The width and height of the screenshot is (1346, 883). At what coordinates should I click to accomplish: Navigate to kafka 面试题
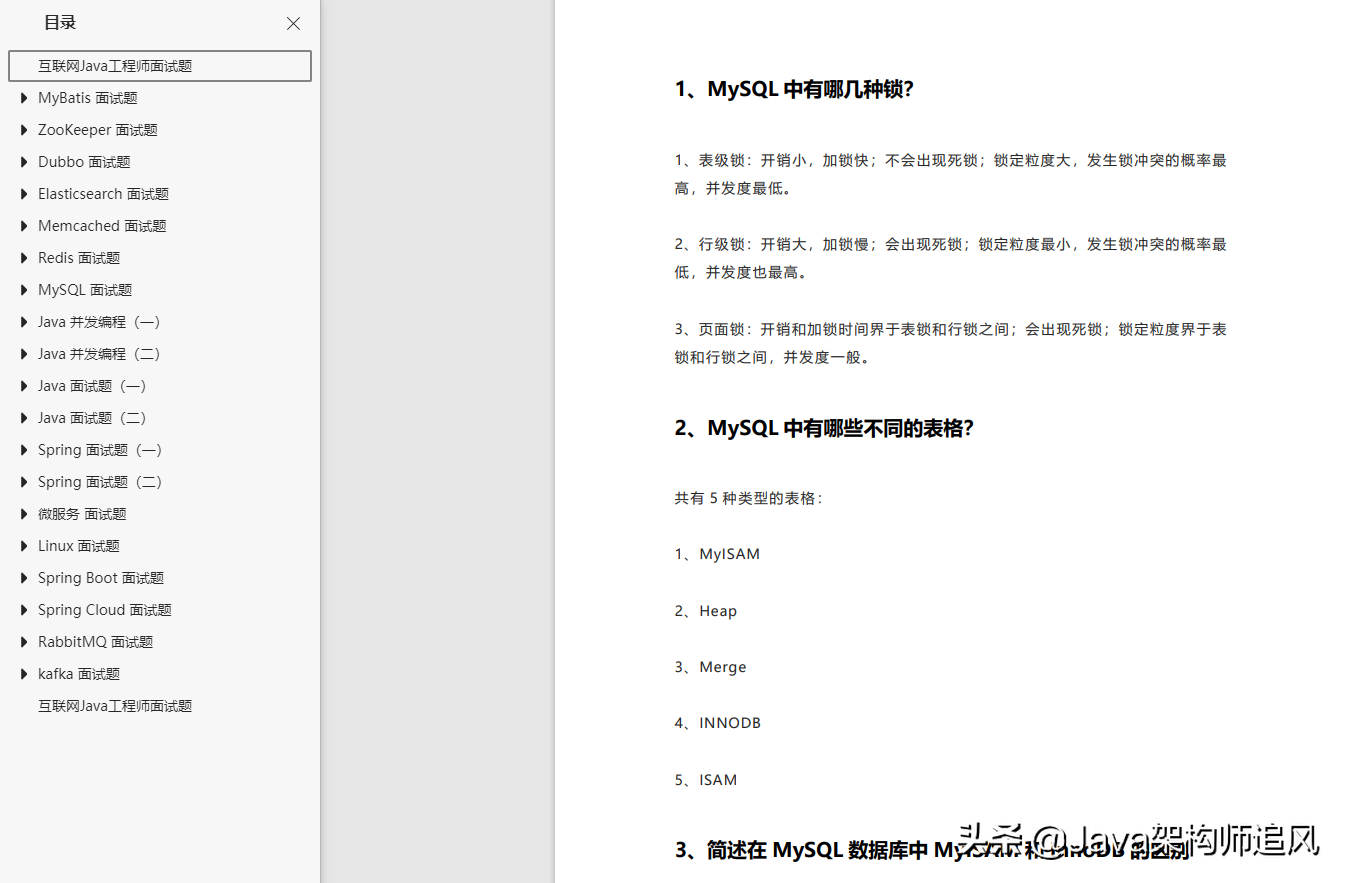coord(79,674)
